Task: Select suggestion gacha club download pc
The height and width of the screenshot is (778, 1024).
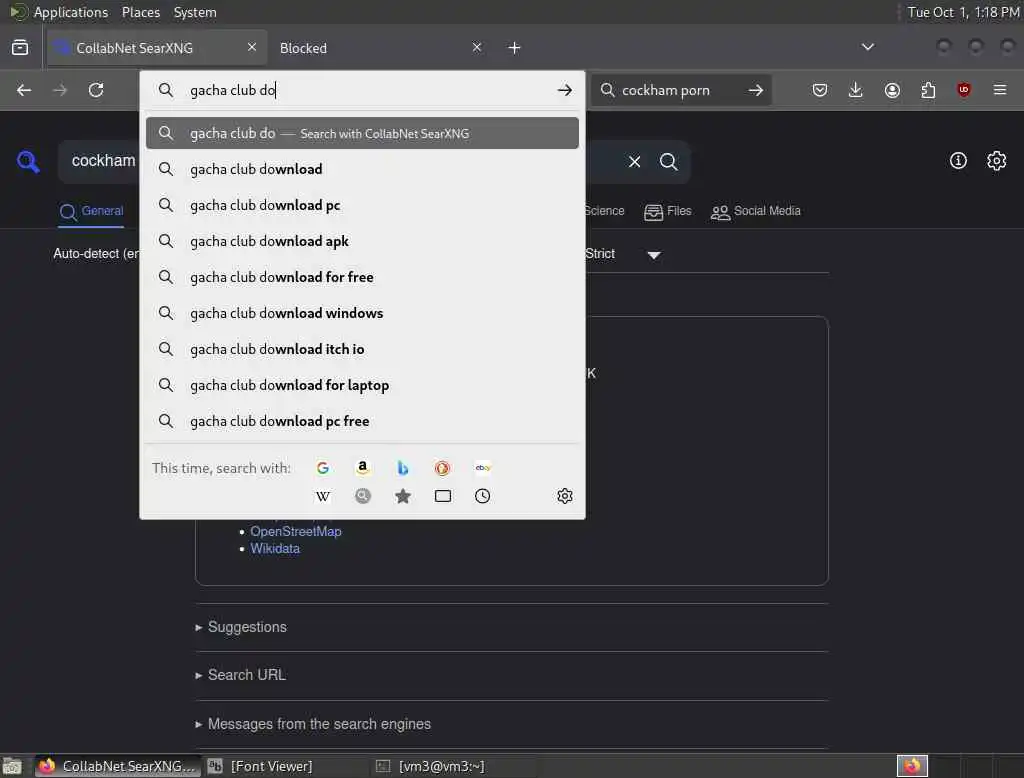Action: tap(362, 205)
